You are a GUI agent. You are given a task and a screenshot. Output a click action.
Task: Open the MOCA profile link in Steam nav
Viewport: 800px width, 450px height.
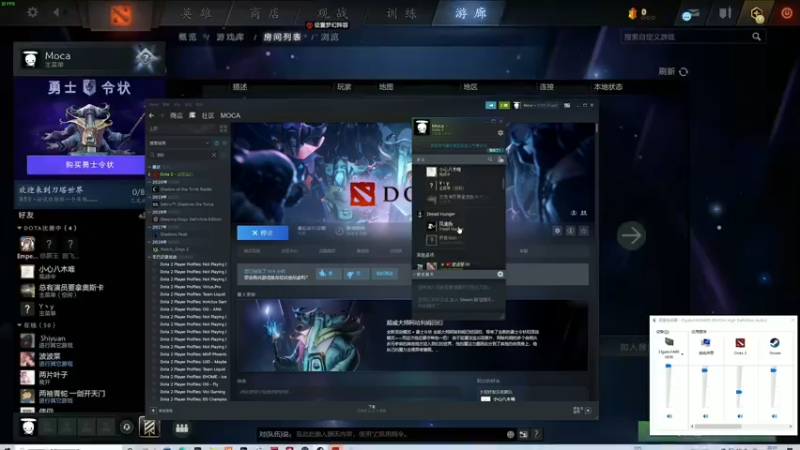click(x=230, y=116)
